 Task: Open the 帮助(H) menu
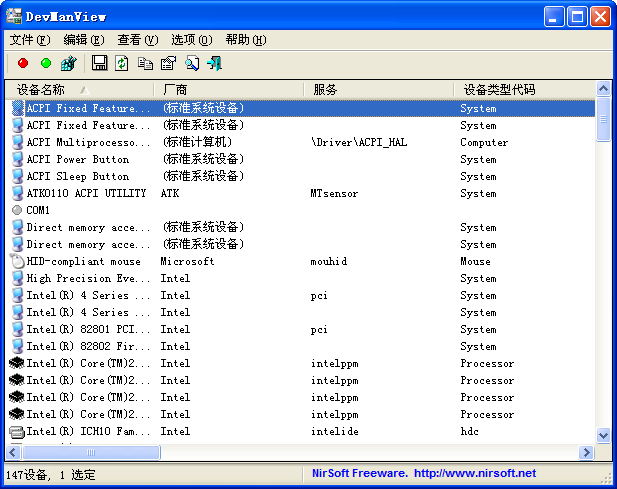pos(245,40)
